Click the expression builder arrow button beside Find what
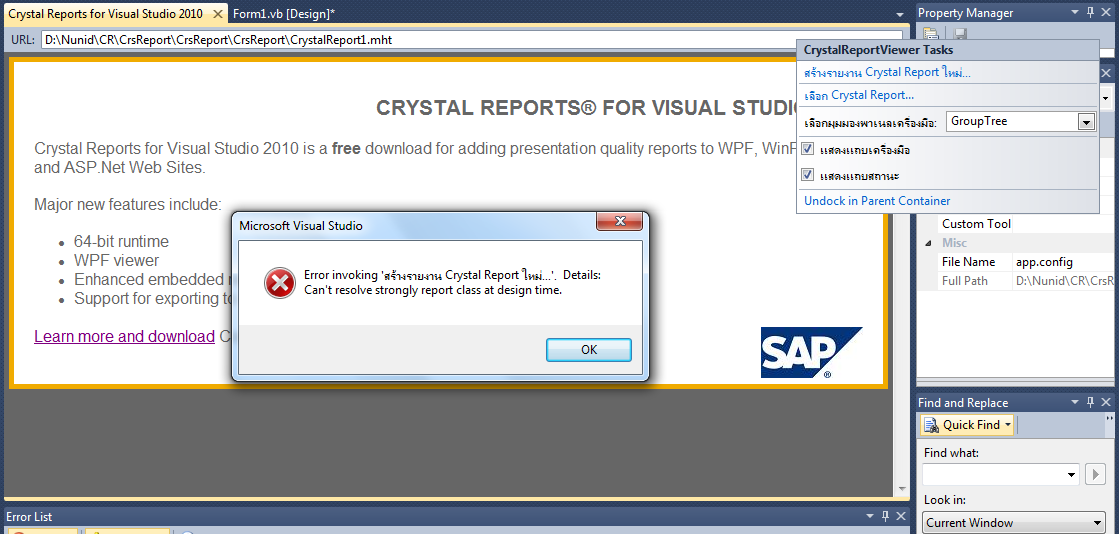This screenshot has width=1119, height=534. click(1095, 474)
